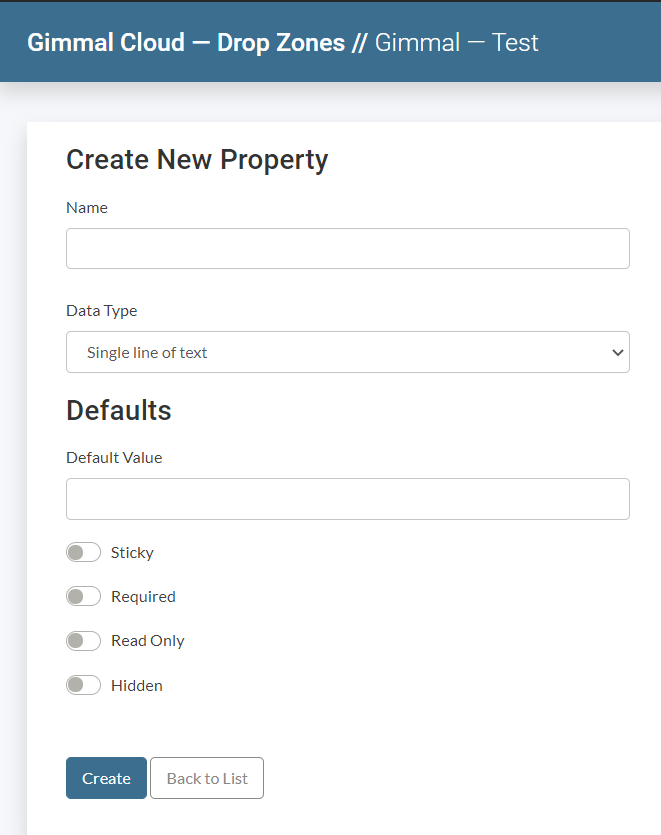Image resolution: width=661 pixels, height=835 pixels.
Task: Click the Defaults section heading
Action: pos(119,411)
